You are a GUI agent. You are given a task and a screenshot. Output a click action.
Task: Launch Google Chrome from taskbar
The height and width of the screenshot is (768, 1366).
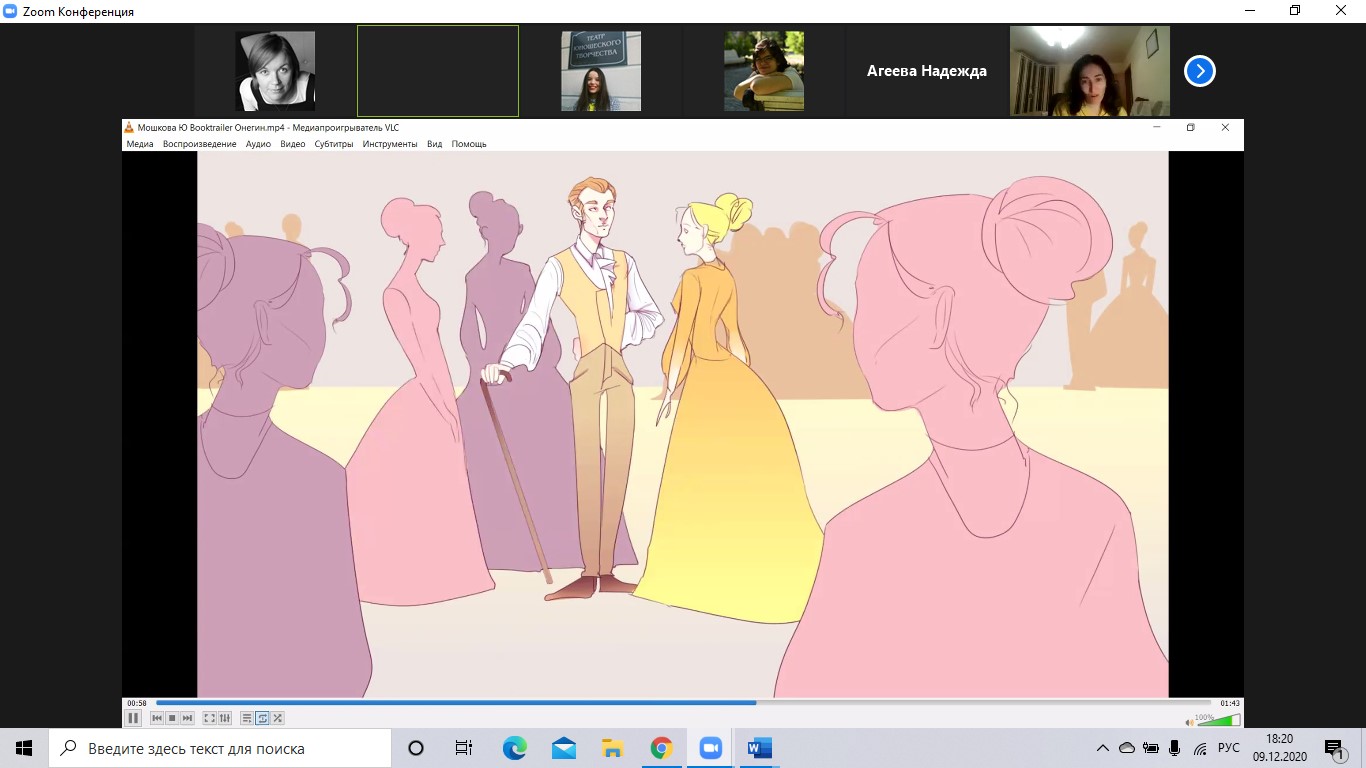pos(661,748)
